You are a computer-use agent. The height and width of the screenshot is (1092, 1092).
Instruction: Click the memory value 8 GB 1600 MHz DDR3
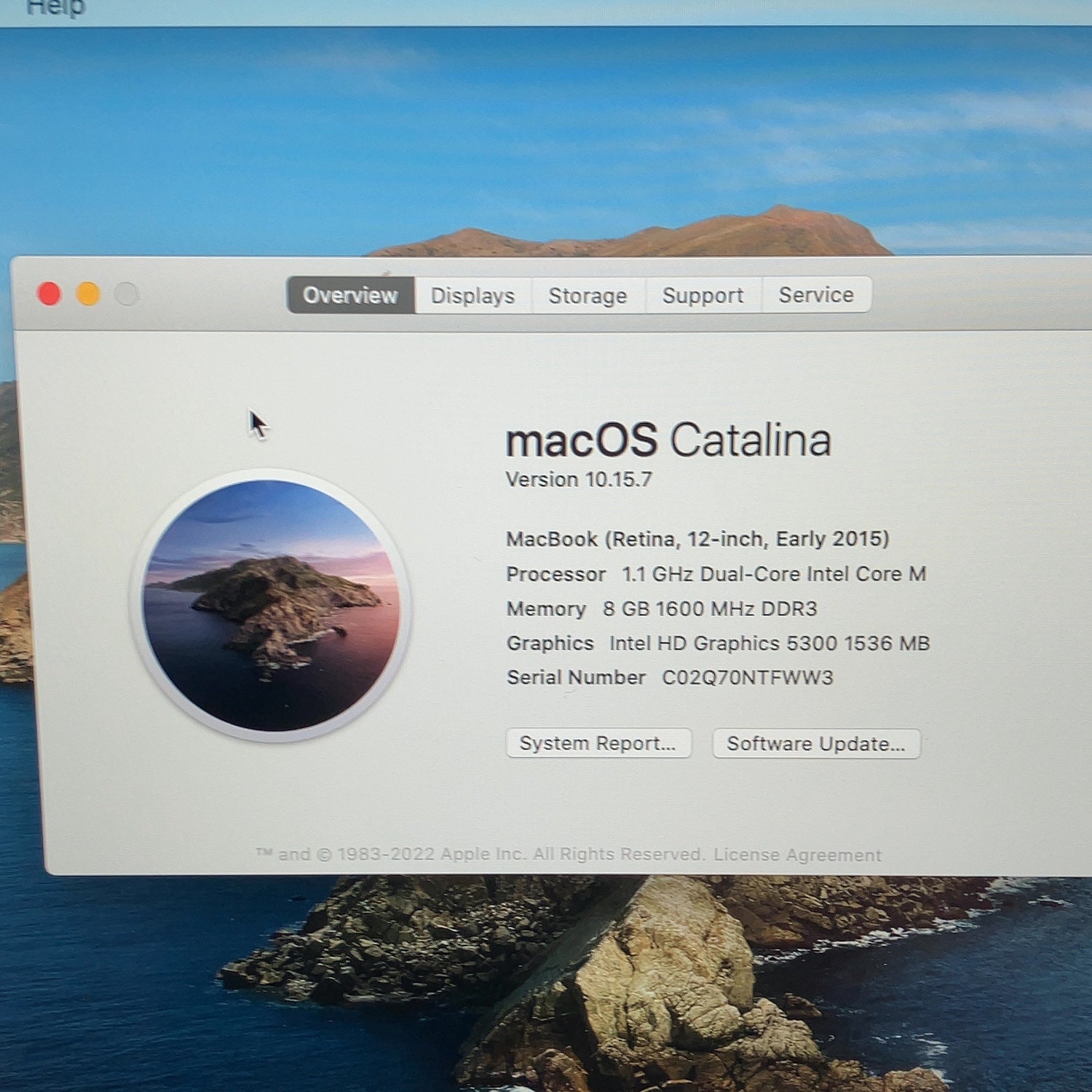tap(710, 609)
